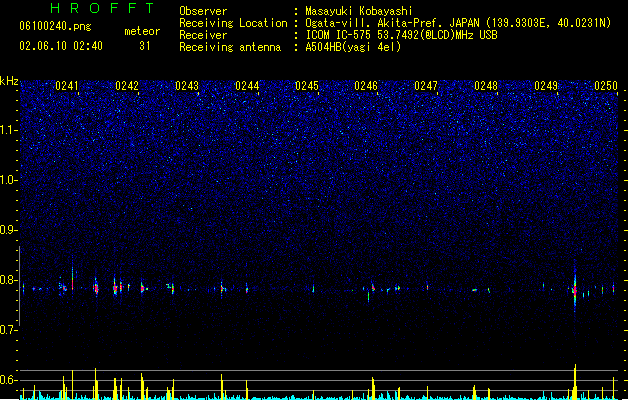Click the Receiving Location label

point(233,23)
